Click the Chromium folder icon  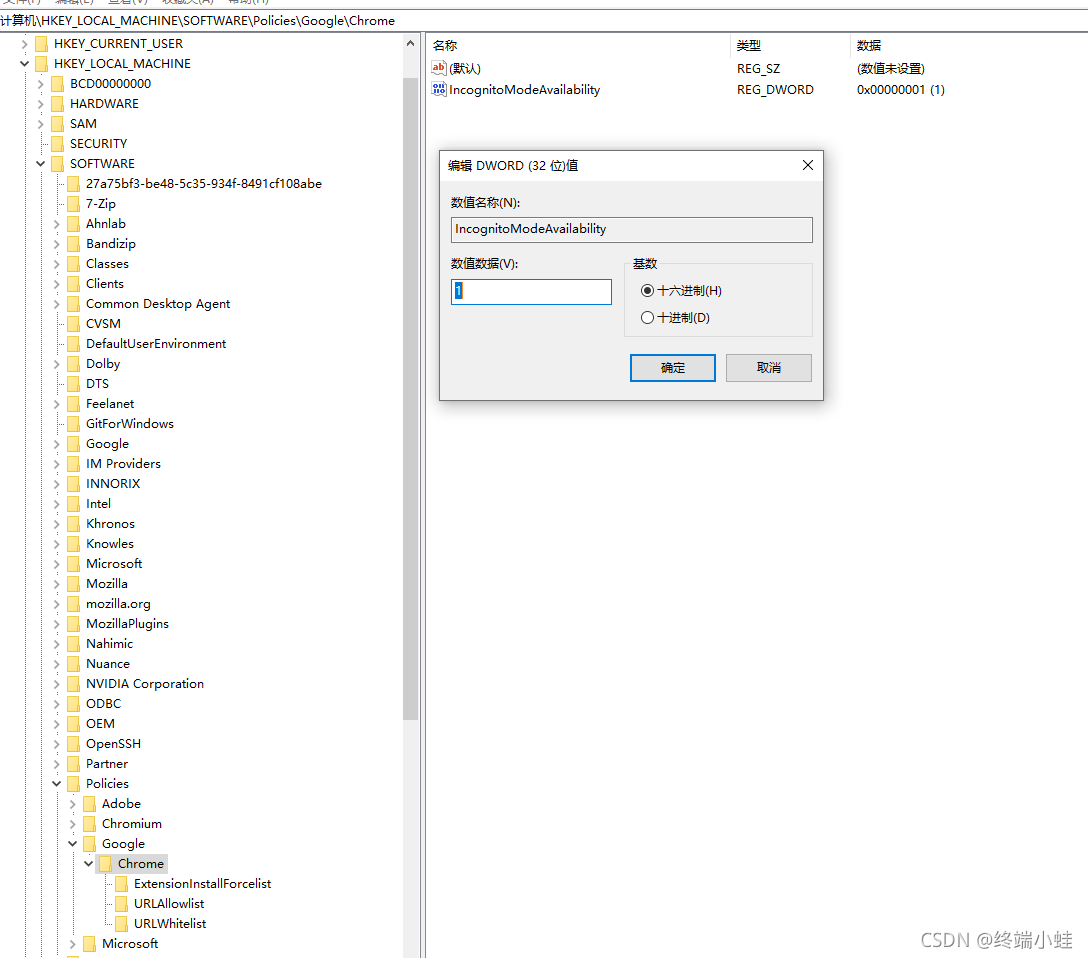[90, 823]
